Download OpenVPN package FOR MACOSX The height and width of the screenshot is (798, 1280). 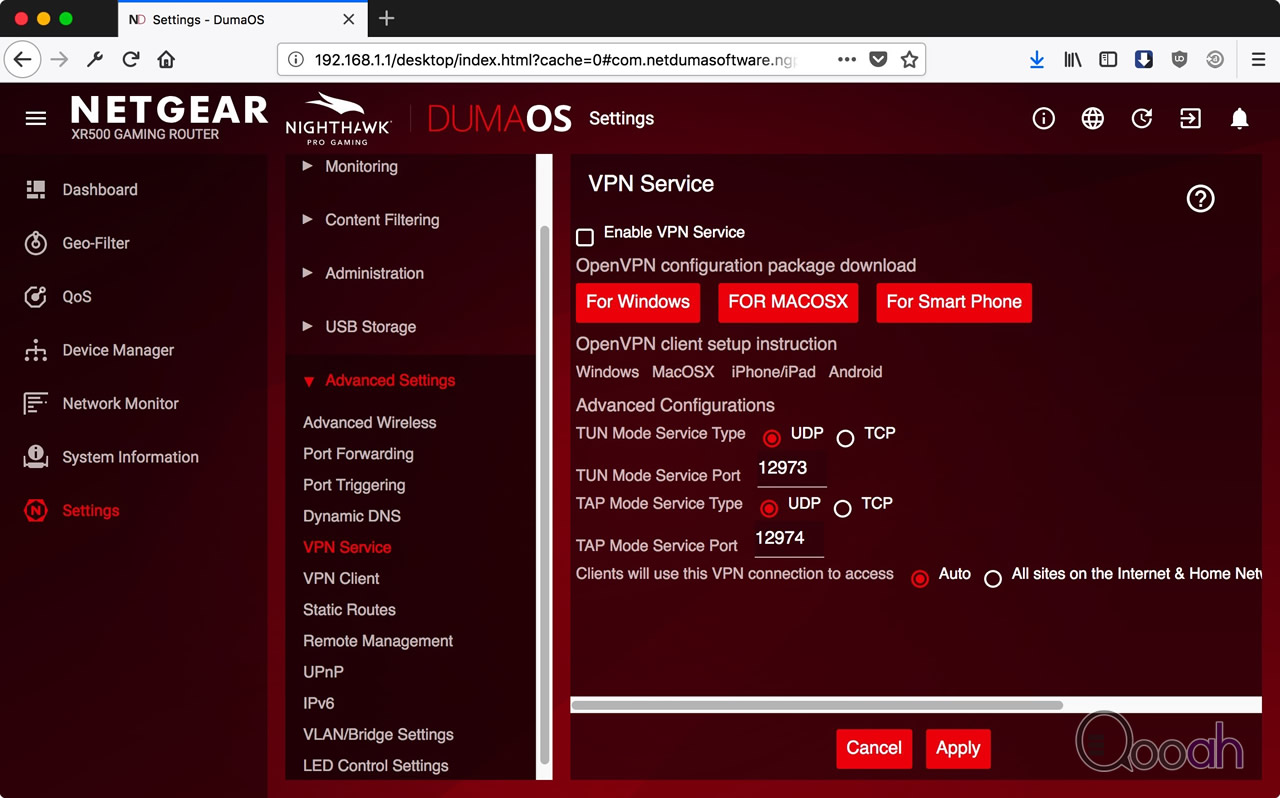pos(788,302)
